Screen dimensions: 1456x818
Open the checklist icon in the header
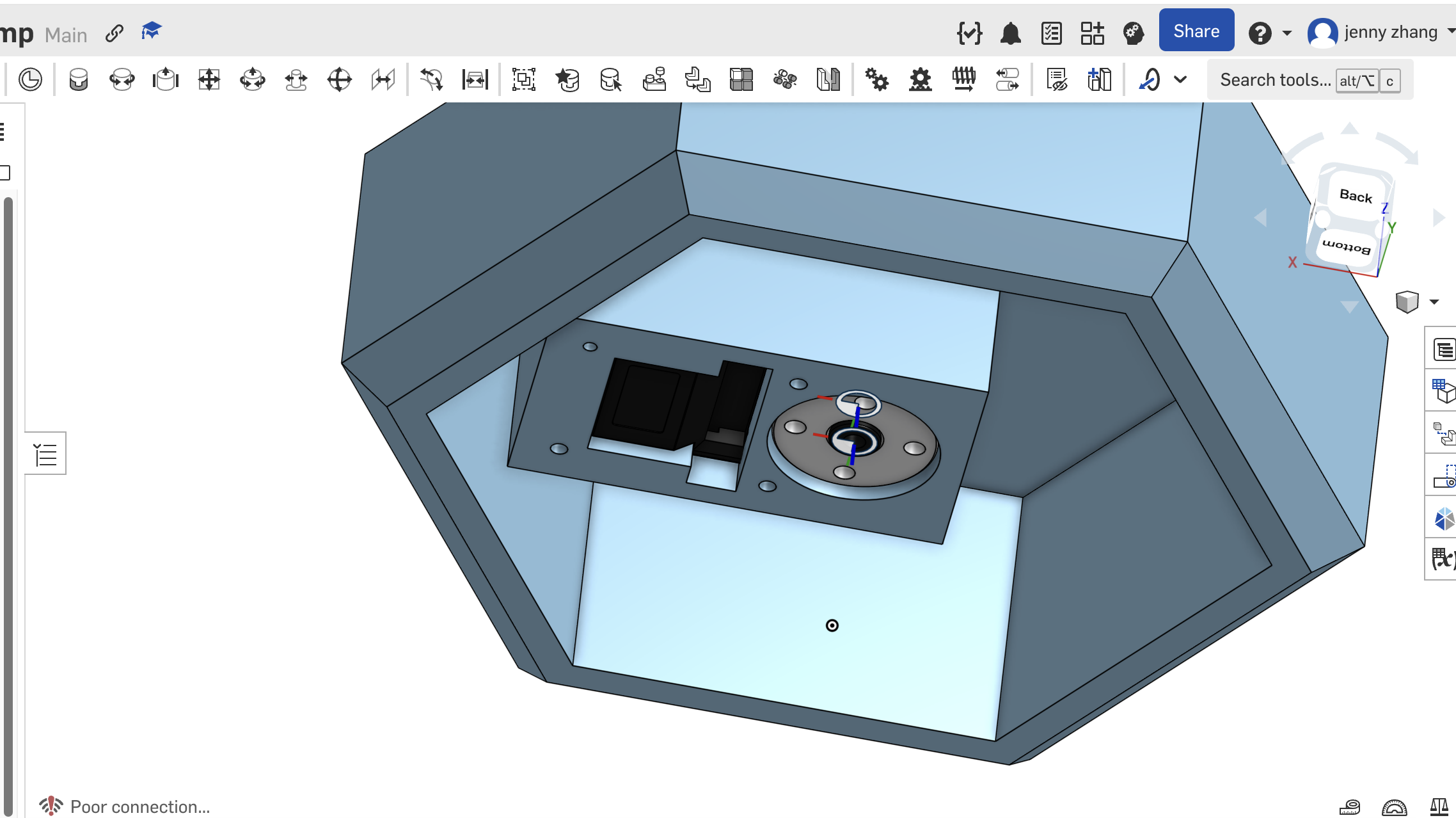click(1052, 33)
